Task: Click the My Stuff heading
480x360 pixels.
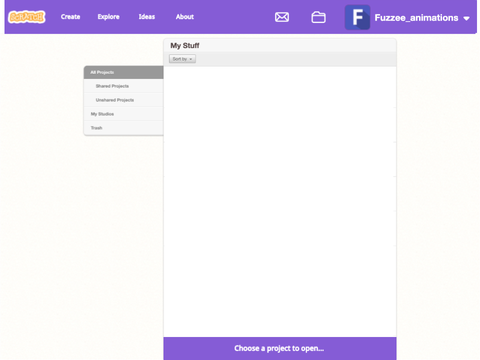Action: [185, 46]
